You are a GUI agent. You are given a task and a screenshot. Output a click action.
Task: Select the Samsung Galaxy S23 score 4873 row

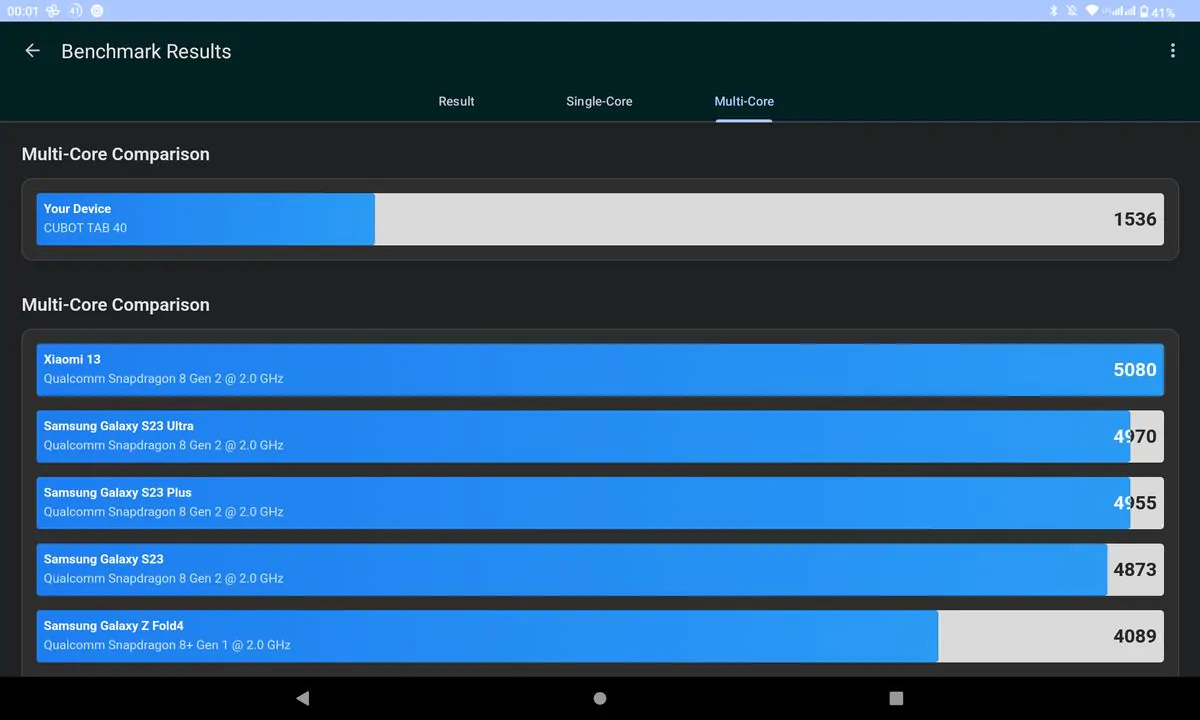(x=600, y=569)
